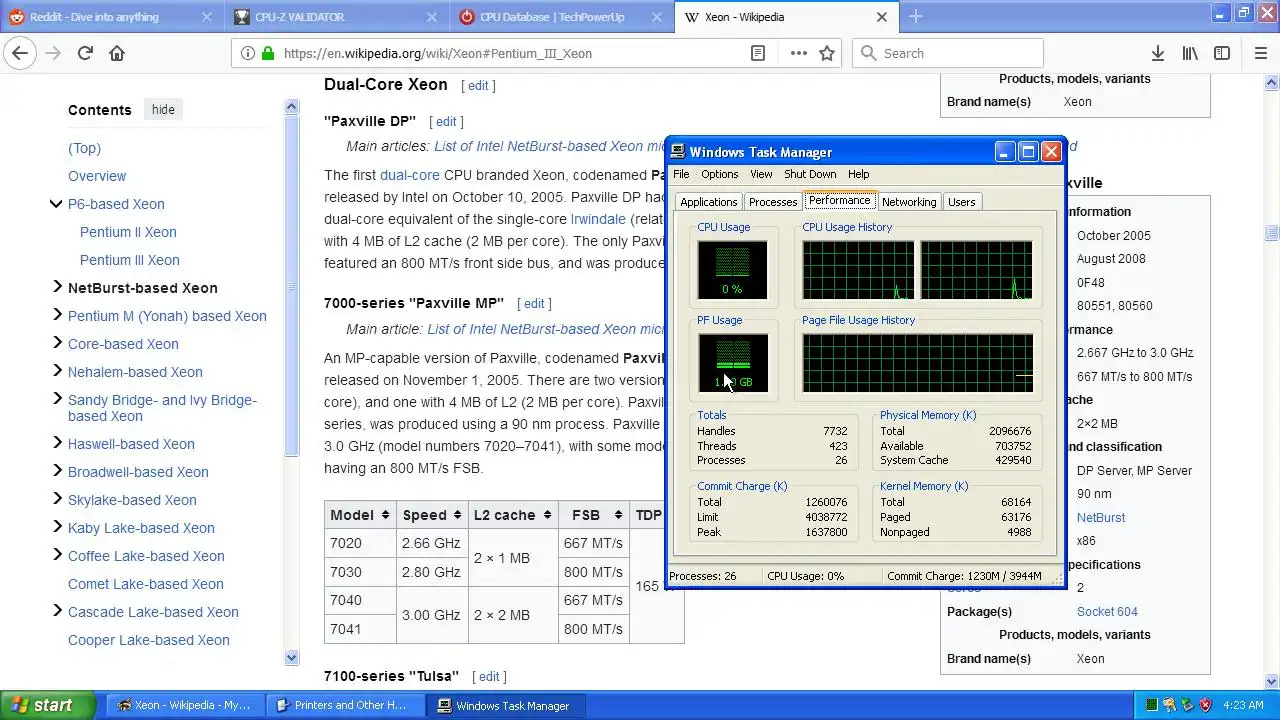
Task: Expand Haswell-based Xeon in contents
Action: point(56,443)
